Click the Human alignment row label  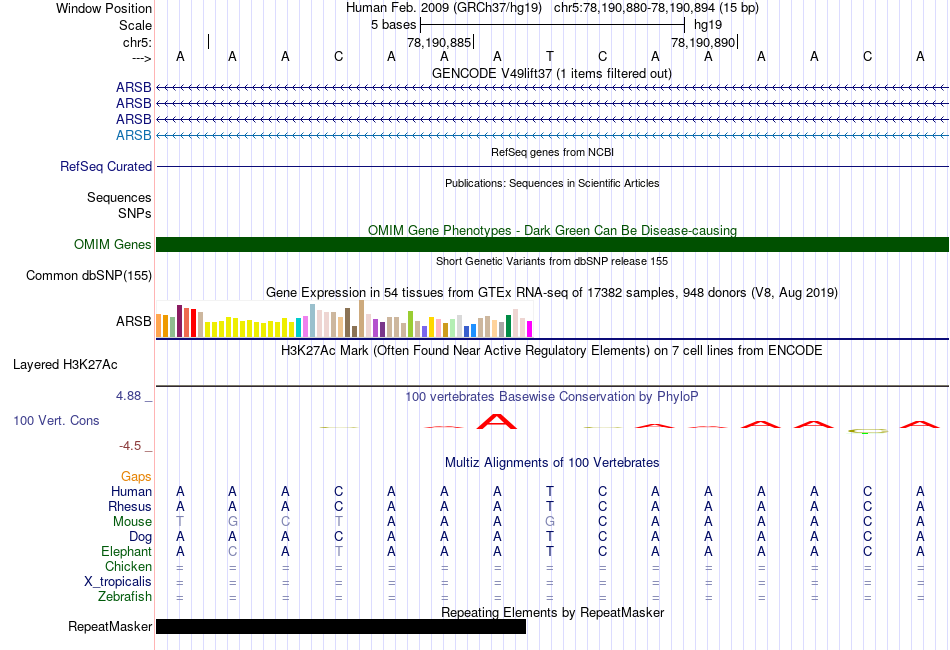[x=131, y=491]
